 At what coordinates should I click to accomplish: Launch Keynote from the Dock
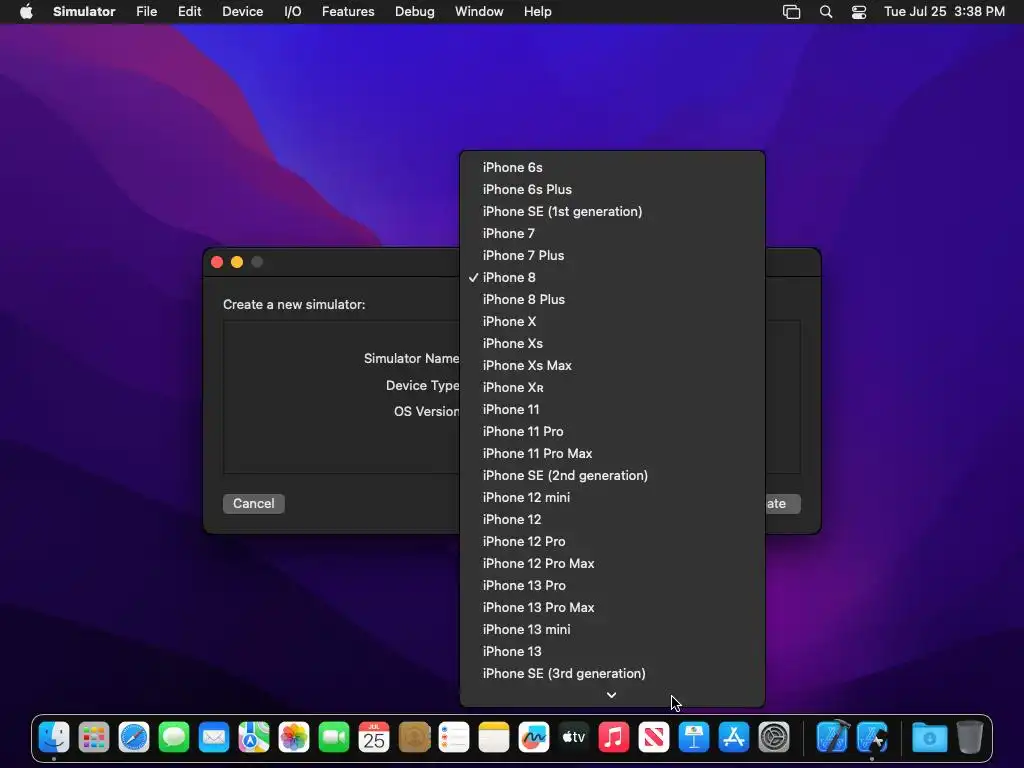pyautogui.click(x=694, y=738)
